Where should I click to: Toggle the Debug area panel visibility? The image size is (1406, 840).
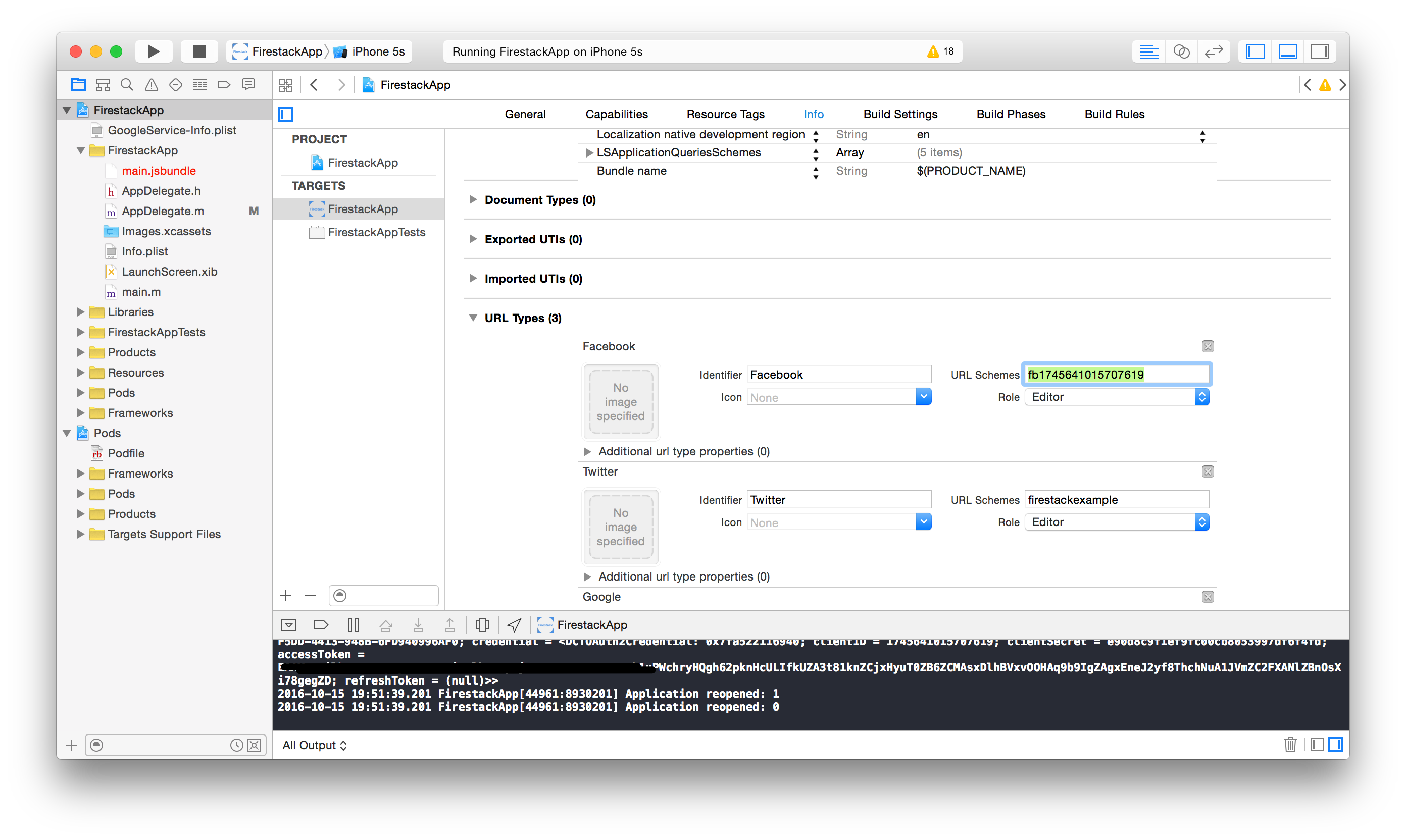1287,51
